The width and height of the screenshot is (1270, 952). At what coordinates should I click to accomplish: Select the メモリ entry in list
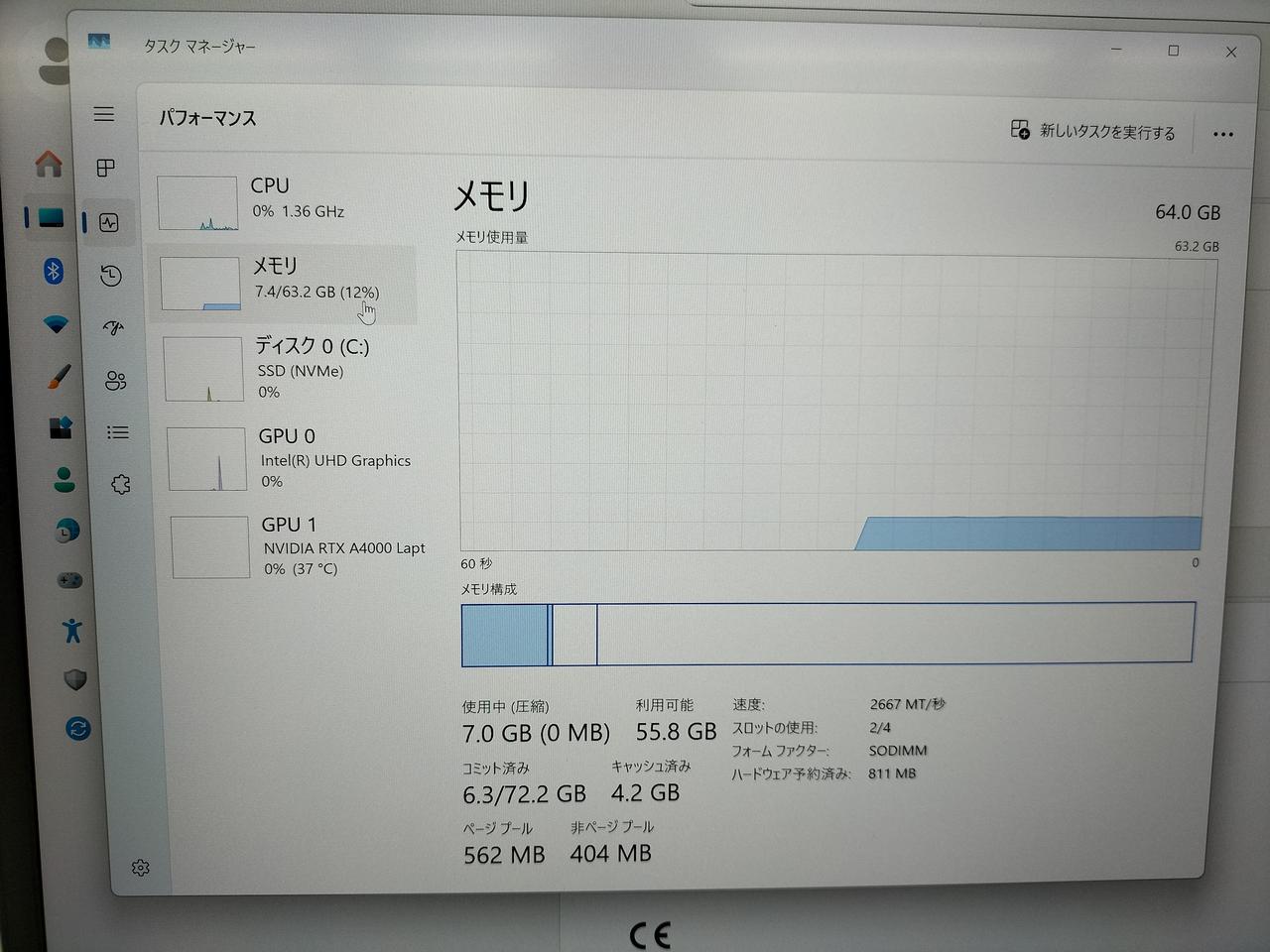click(288, 281)
